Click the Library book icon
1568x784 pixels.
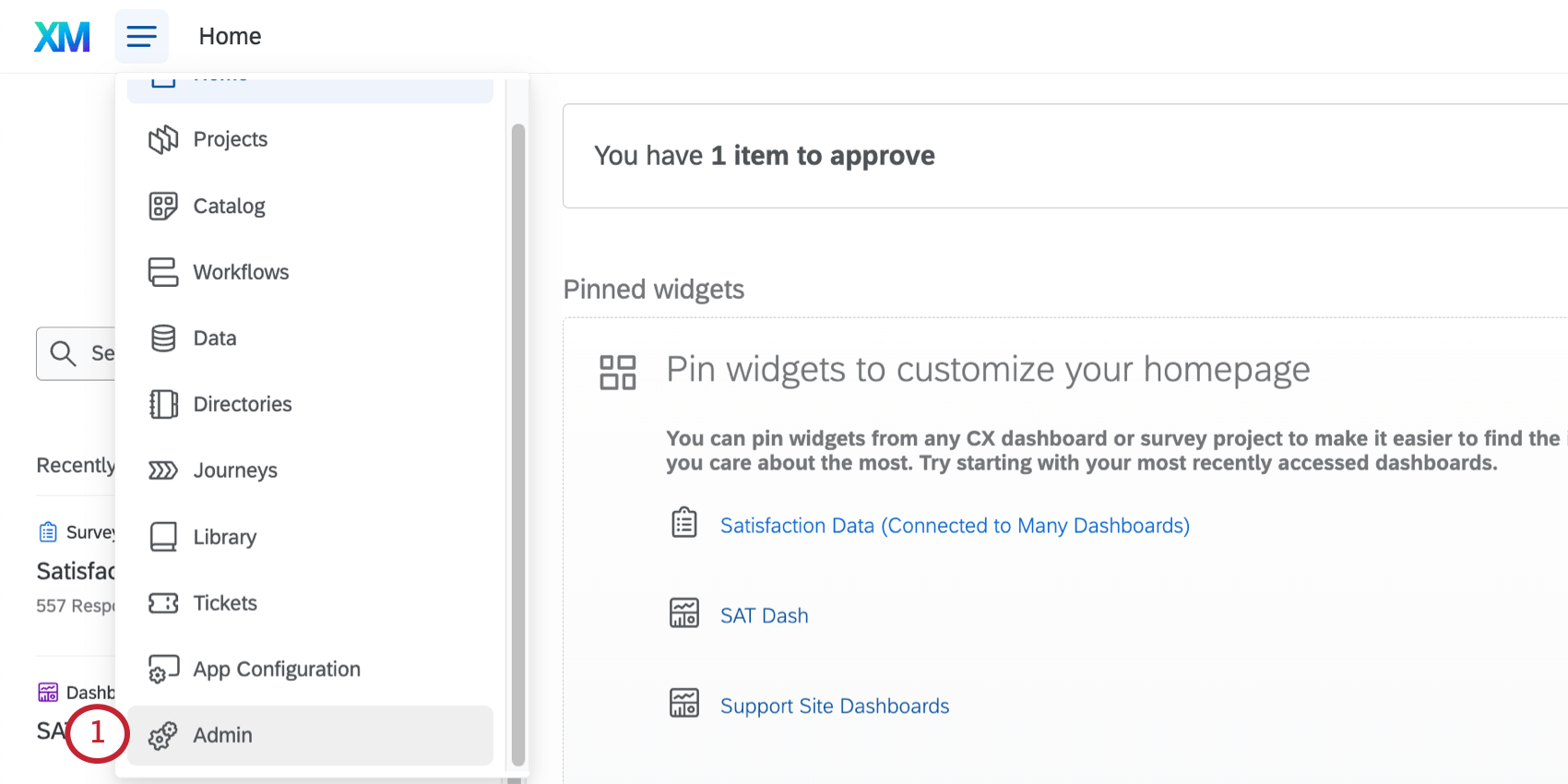click(163, 537)
